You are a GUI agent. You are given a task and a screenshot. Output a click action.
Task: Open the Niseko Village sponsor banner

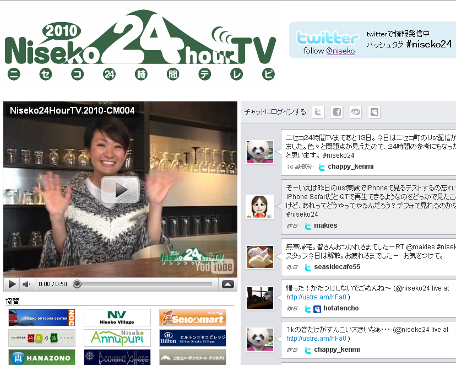117,318
